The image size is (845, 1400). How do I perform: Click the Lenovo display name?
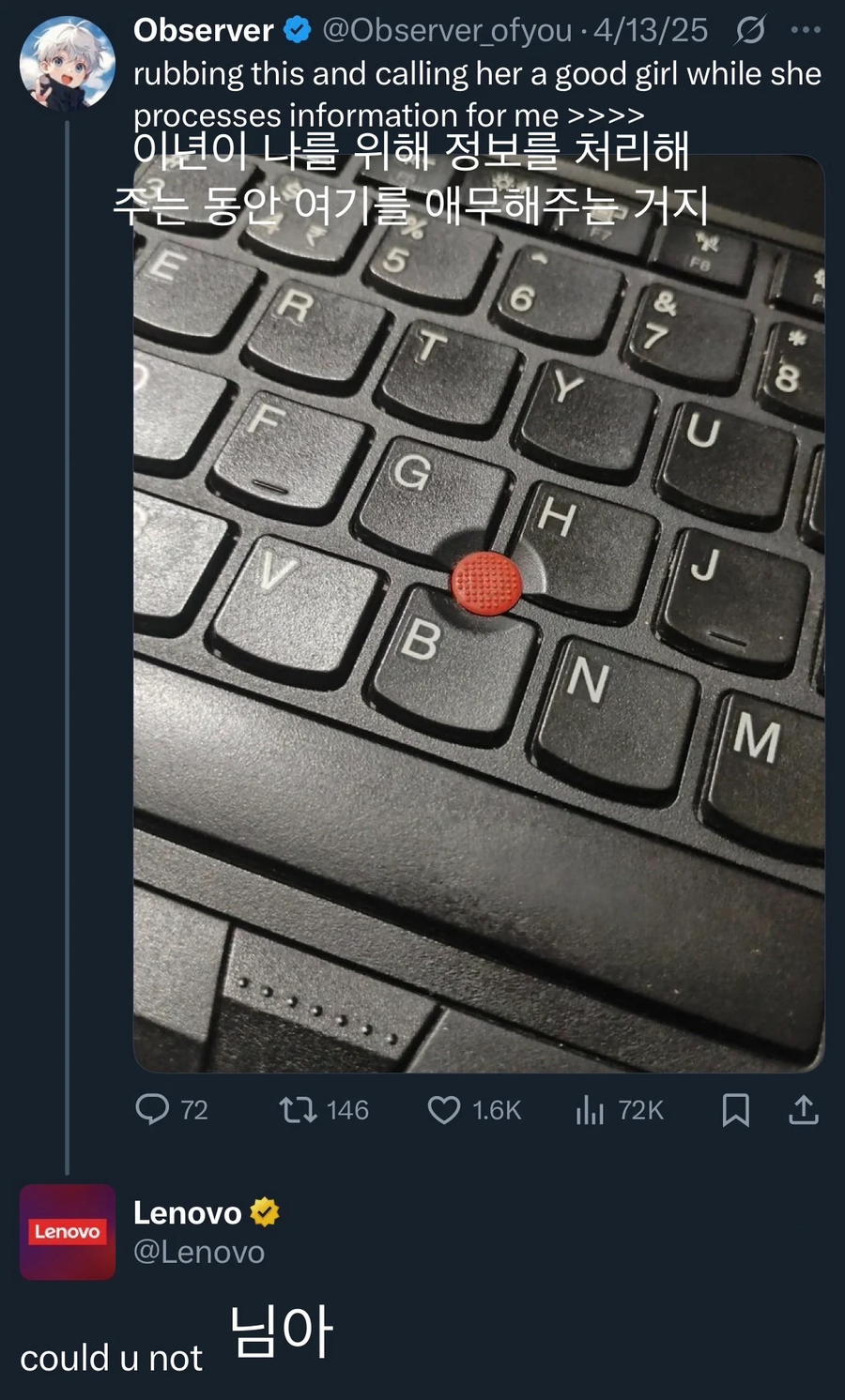[188, 1213]
